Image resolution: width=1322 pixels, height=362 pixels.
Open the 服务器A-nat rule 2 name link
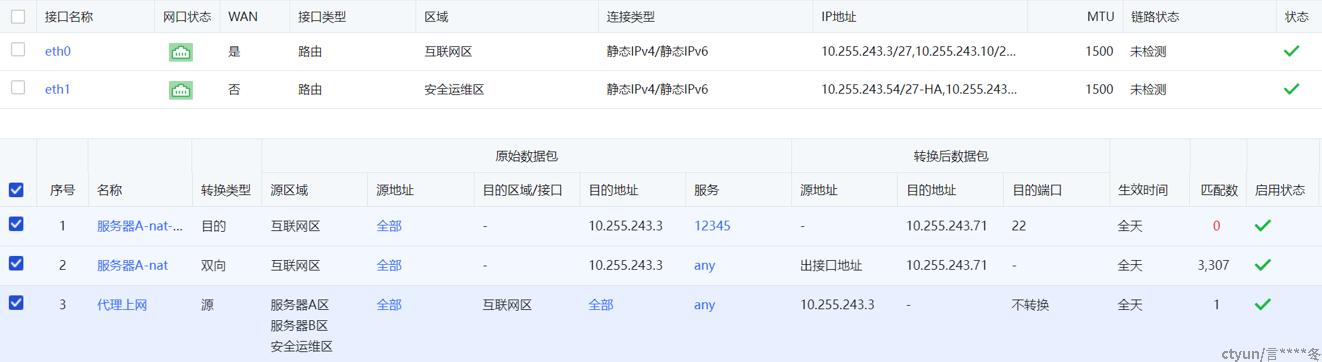tap(132, 265)
